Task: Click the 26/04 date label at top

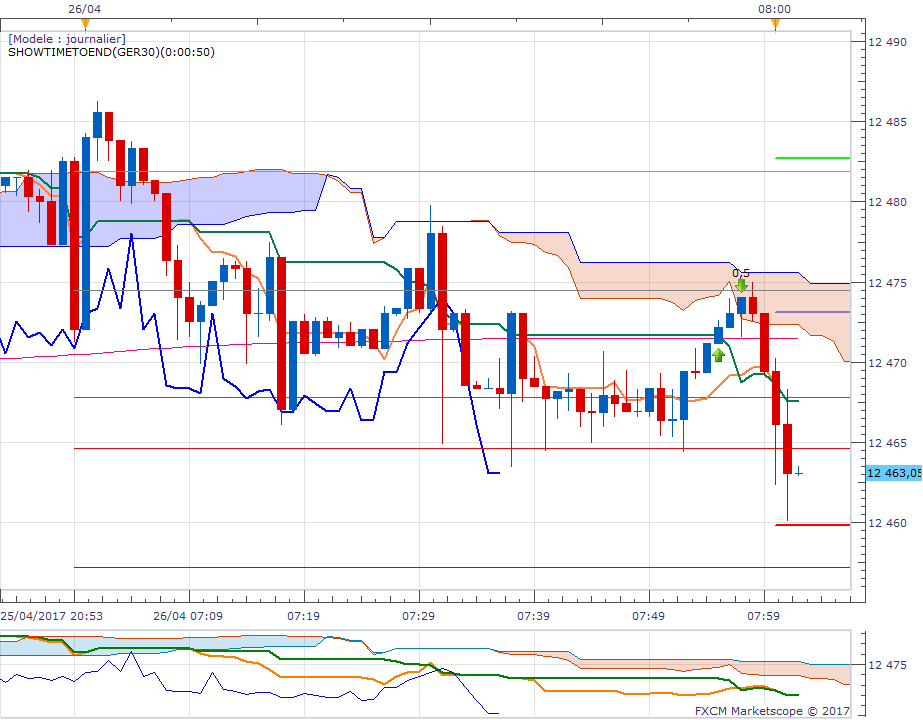Action: pyautogui.click(x=84, y=9)
